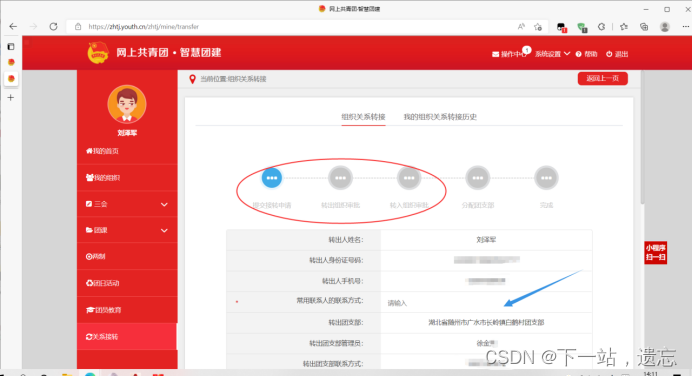692x376 pixels.
Task: Click the Youth League emblem logo
Action: coord(98,53)
